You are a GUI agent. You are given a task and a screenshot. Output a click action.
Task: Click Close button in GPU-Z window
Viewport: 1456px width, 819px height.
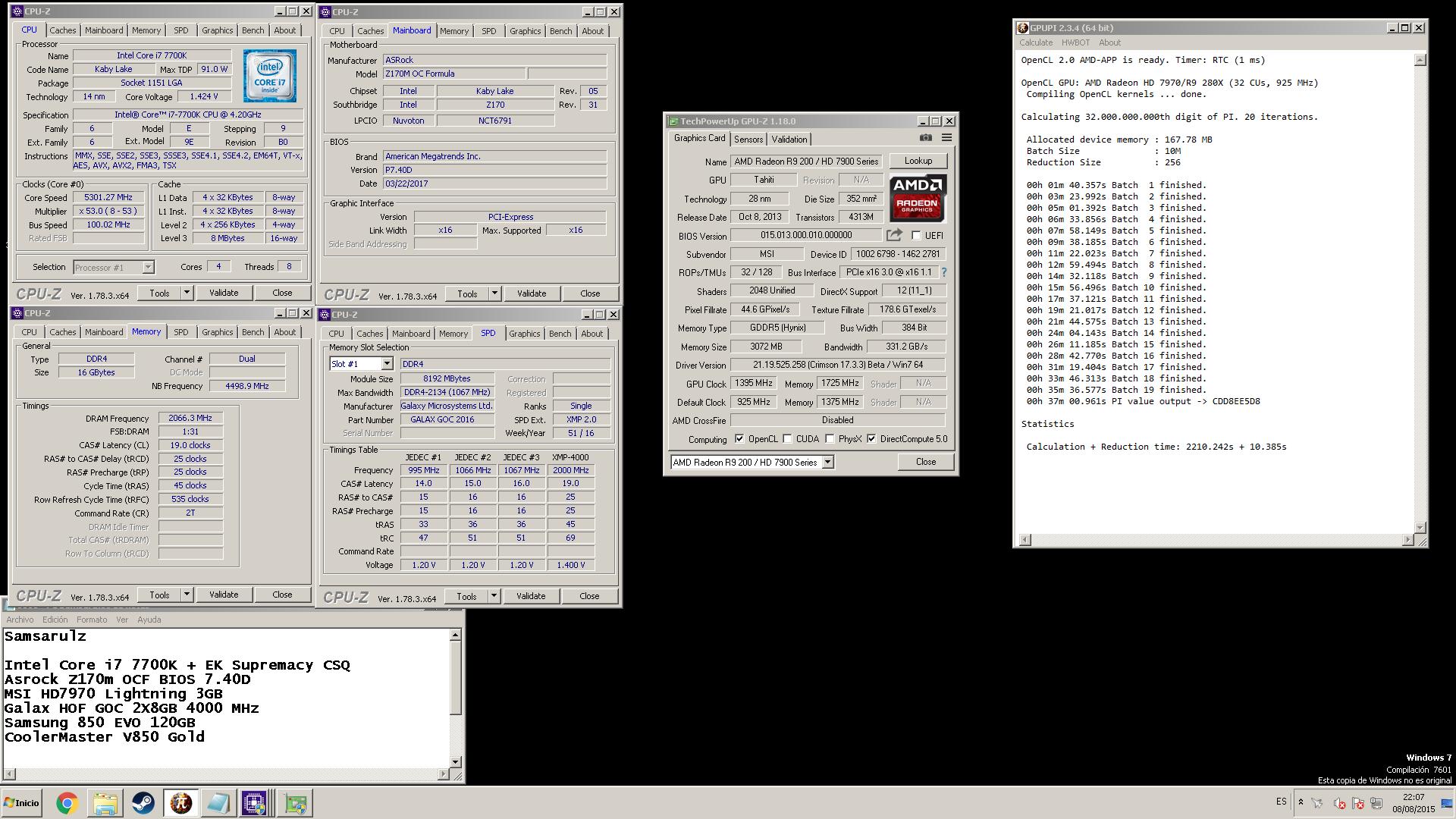925,462
